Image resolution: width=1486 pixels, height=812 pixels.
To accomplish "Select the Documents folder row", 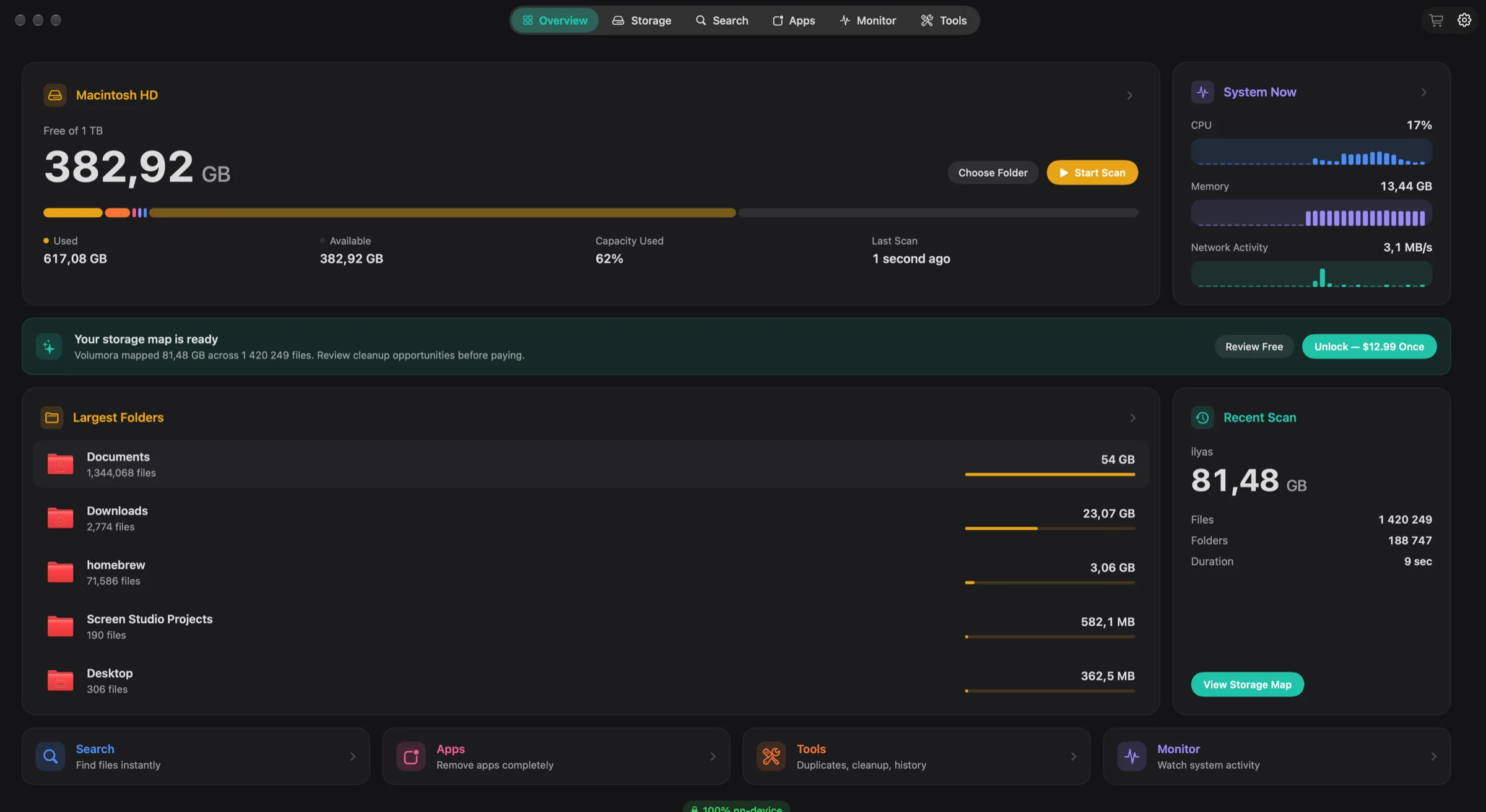I will [x=591, y=464].
